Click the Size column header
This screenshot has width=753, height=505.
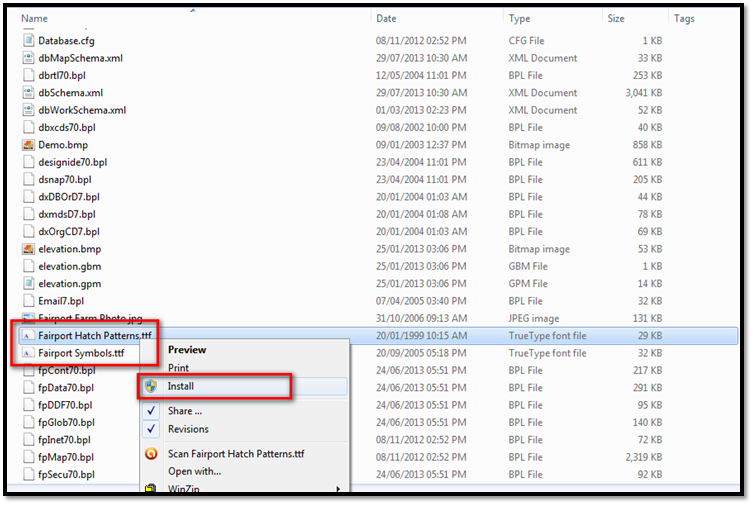[616, 19]
